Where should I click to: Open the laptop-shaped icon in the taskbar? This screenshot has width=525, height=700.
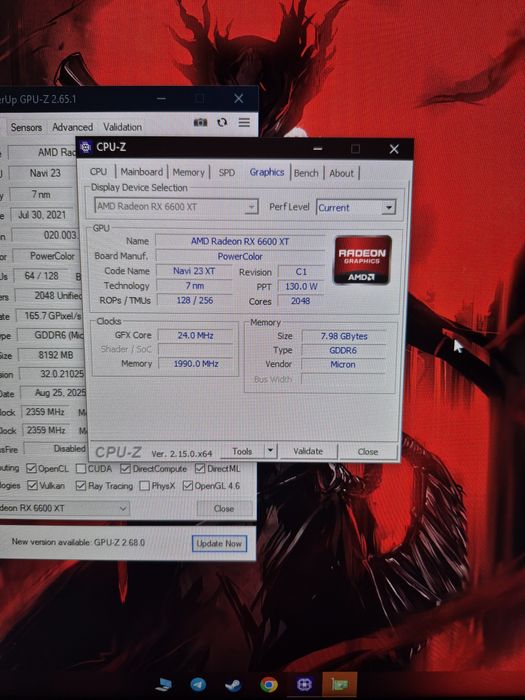point(163,685)
